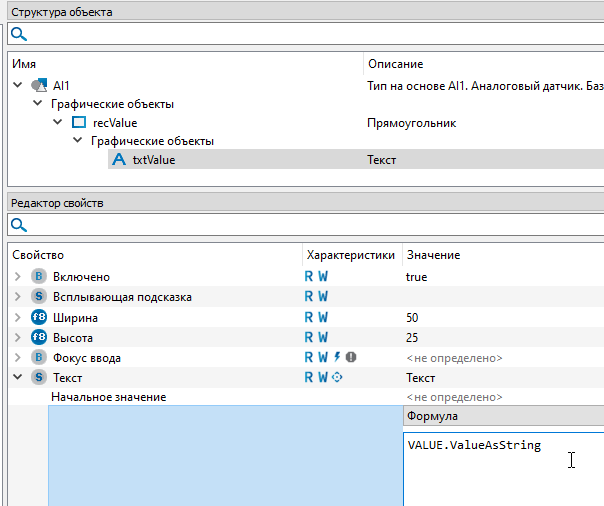
Task: Click the boolean type icon beside Включено
Action: pos(39,277)
